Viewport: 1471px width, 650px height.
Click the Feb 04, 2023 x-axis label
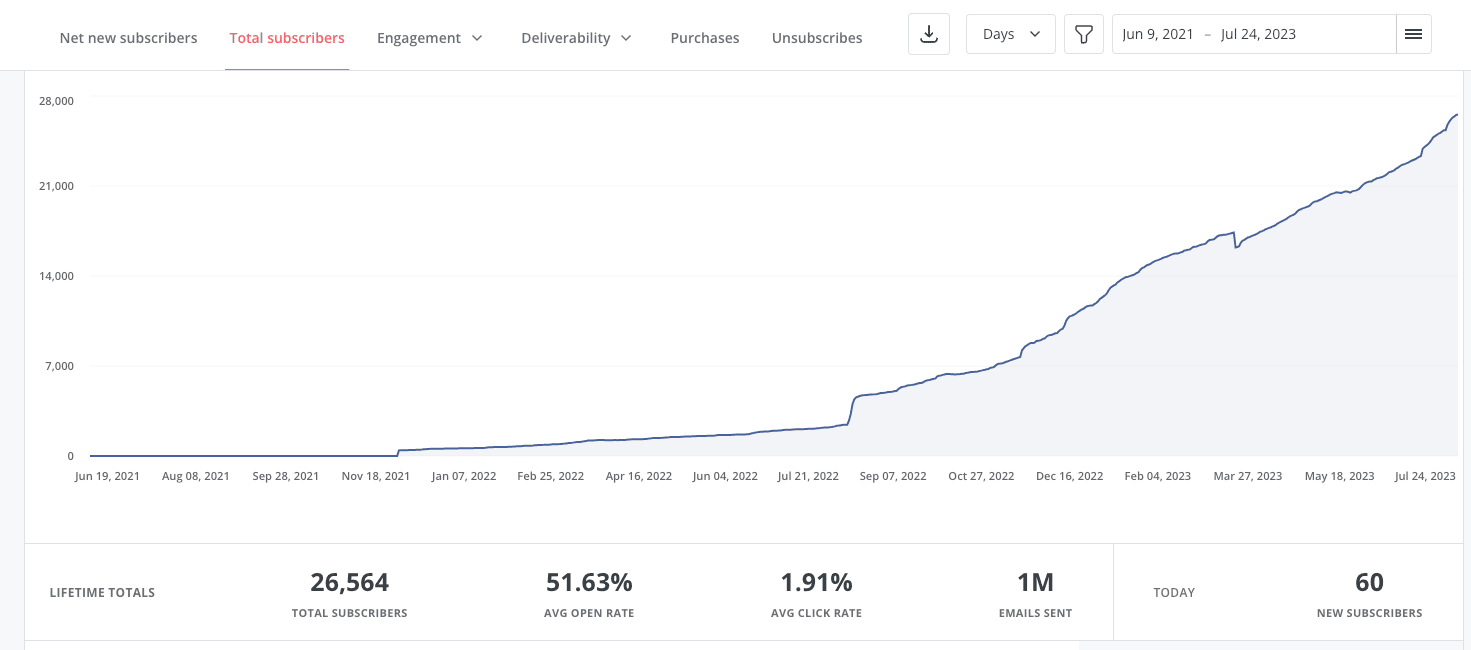pyautogui.click(x=1158, y=476)
